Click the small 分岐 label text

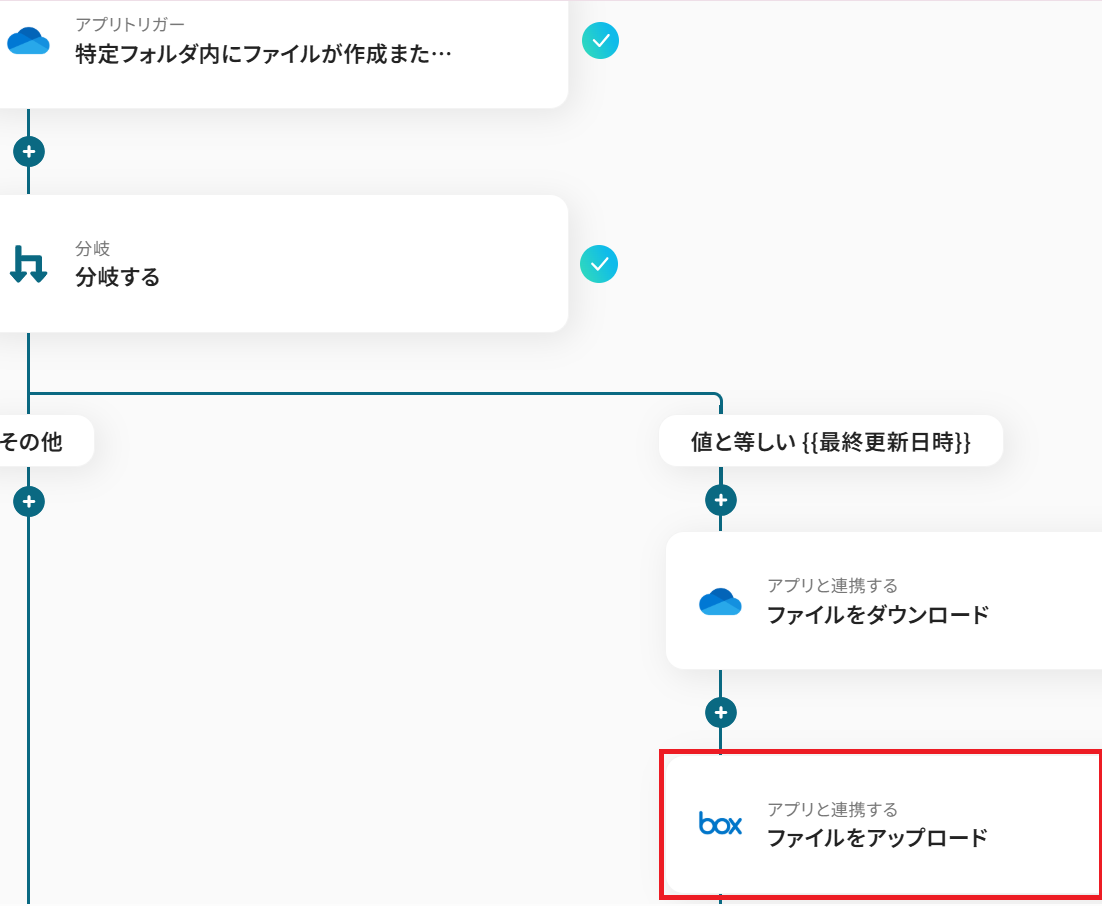pyautogui.click(x=92, y=249)
